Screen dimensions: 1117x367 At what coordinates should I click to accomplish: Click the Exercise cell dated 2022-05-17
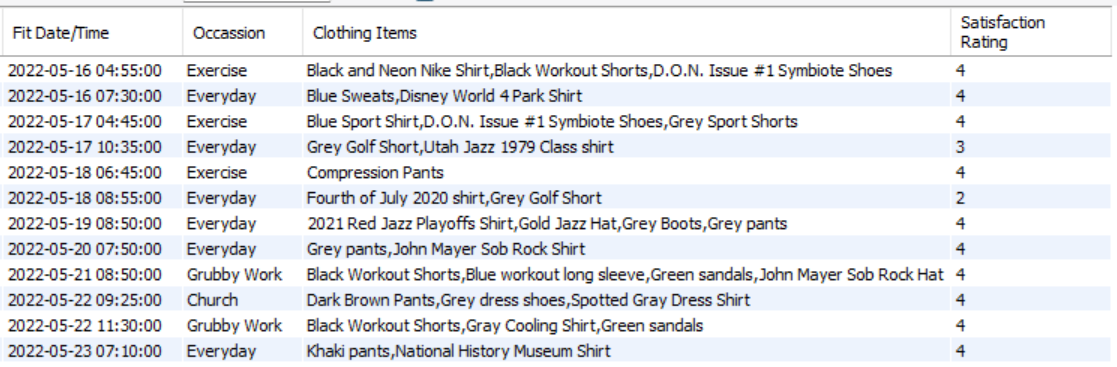tap(243, 121)
